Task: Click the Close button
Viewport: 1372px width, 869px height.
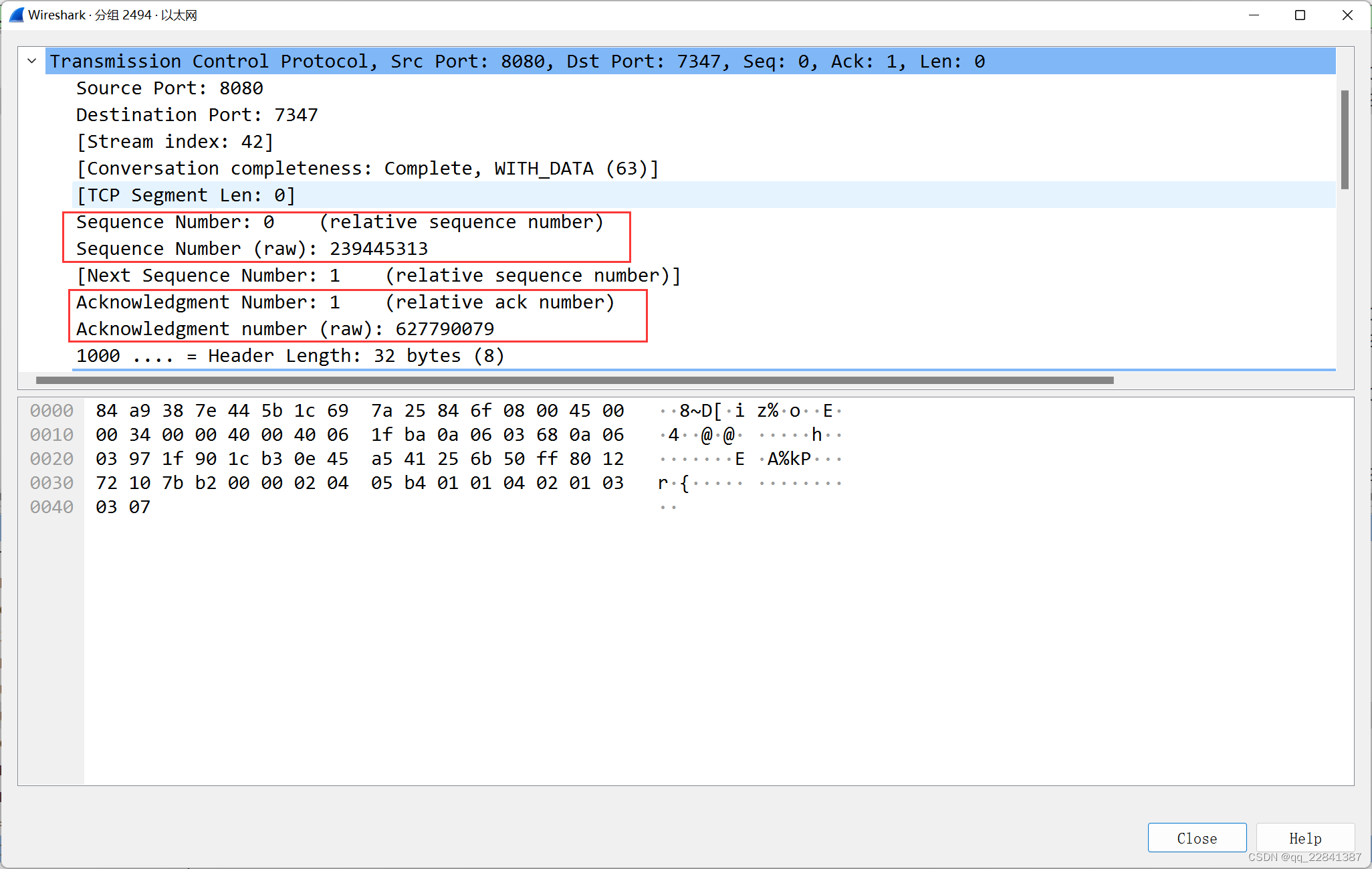Action: pos(1197,838)
